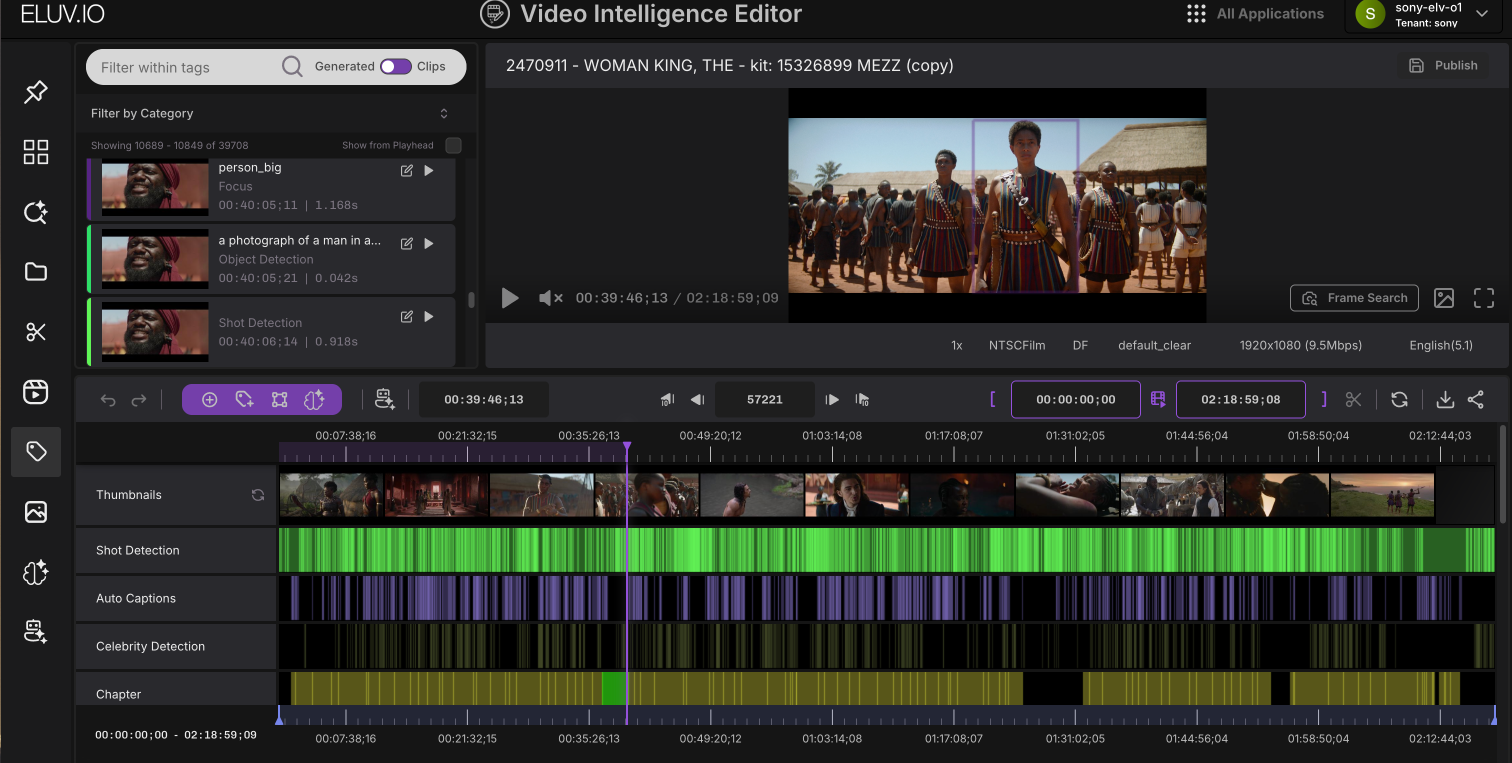
Task: Select the scissors icon in the left sidebar
Action: (x=36, y=332)
